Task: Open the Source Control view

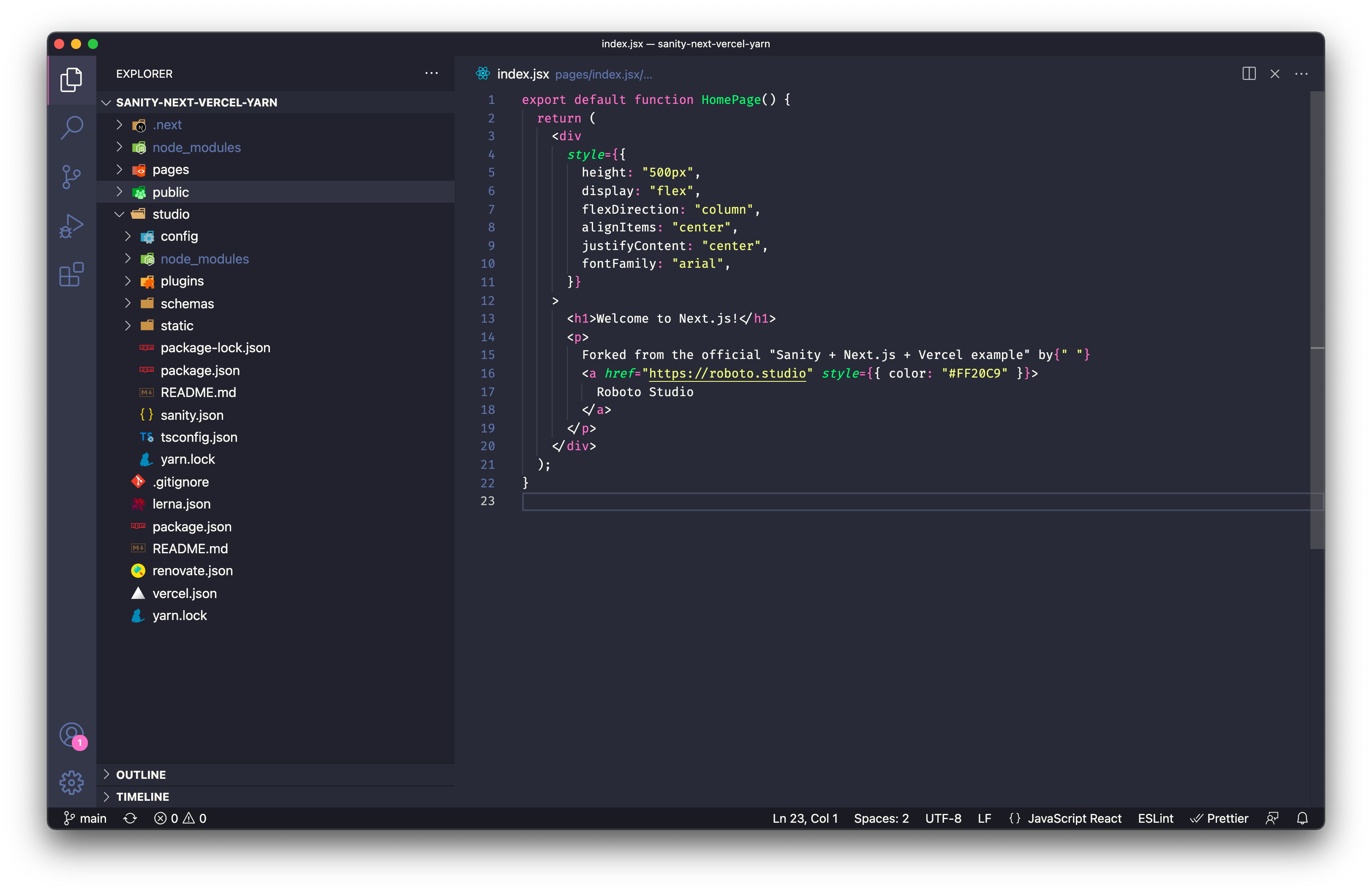Action: [71, 176]
